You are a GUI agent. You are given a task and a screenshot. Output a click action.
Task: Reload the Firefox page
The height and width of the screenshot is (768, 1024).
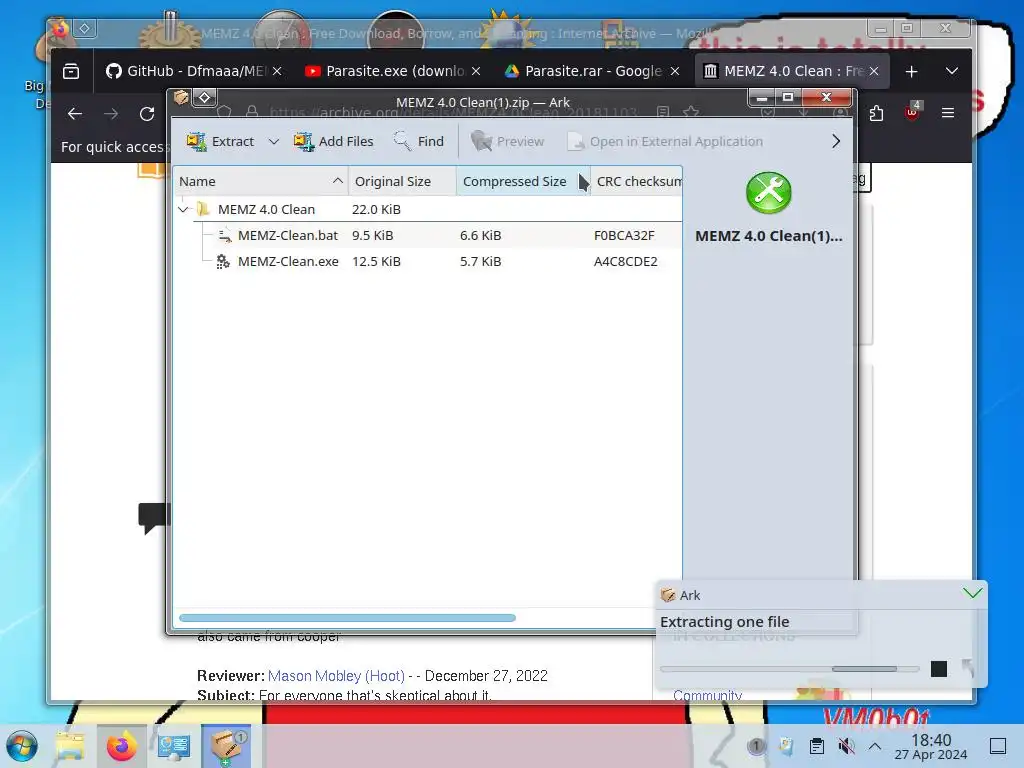[x=147, y=114]
